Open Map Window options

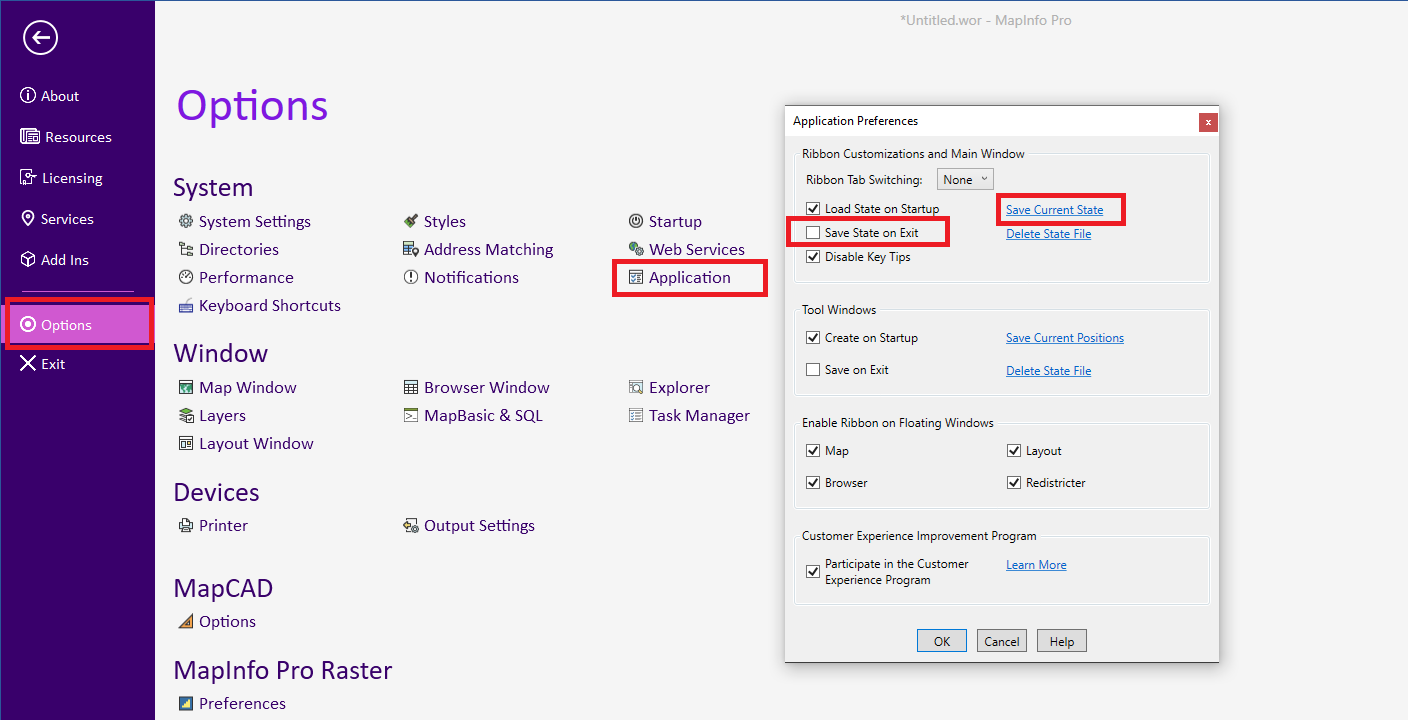pyautogui.click(x=237, y=387)
